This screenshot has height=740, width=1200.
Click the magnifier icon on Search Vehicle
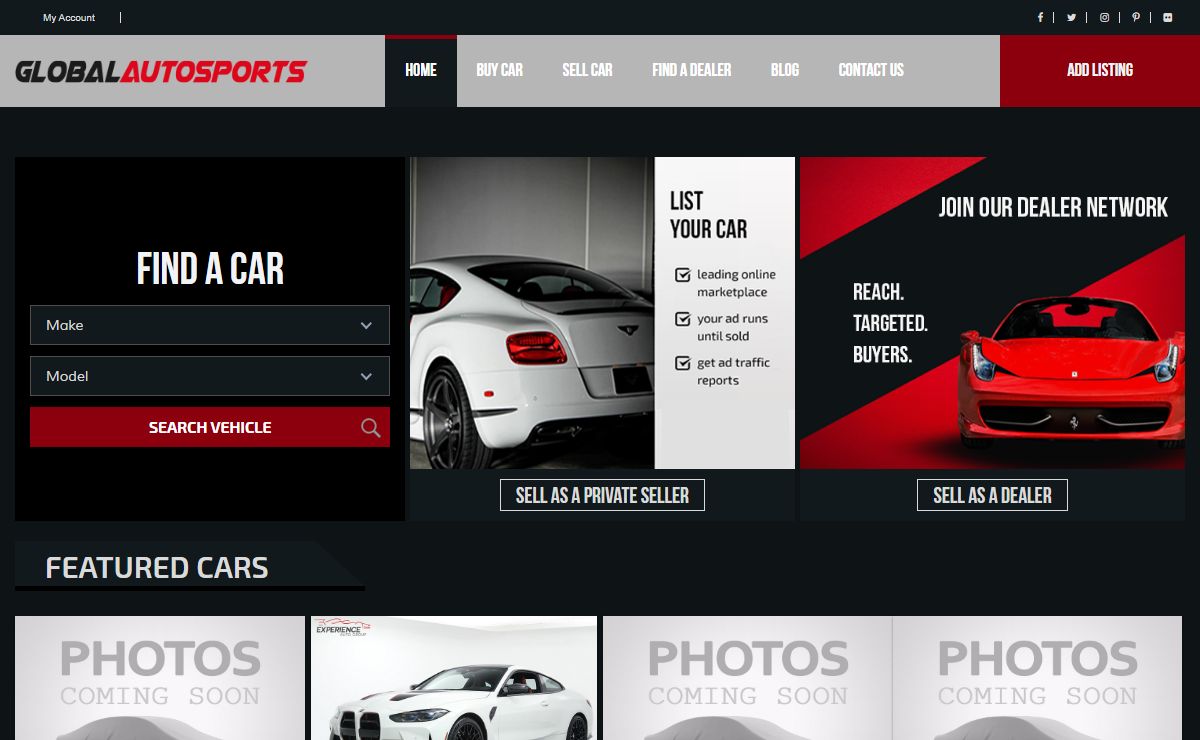click(x=370, y=428)
